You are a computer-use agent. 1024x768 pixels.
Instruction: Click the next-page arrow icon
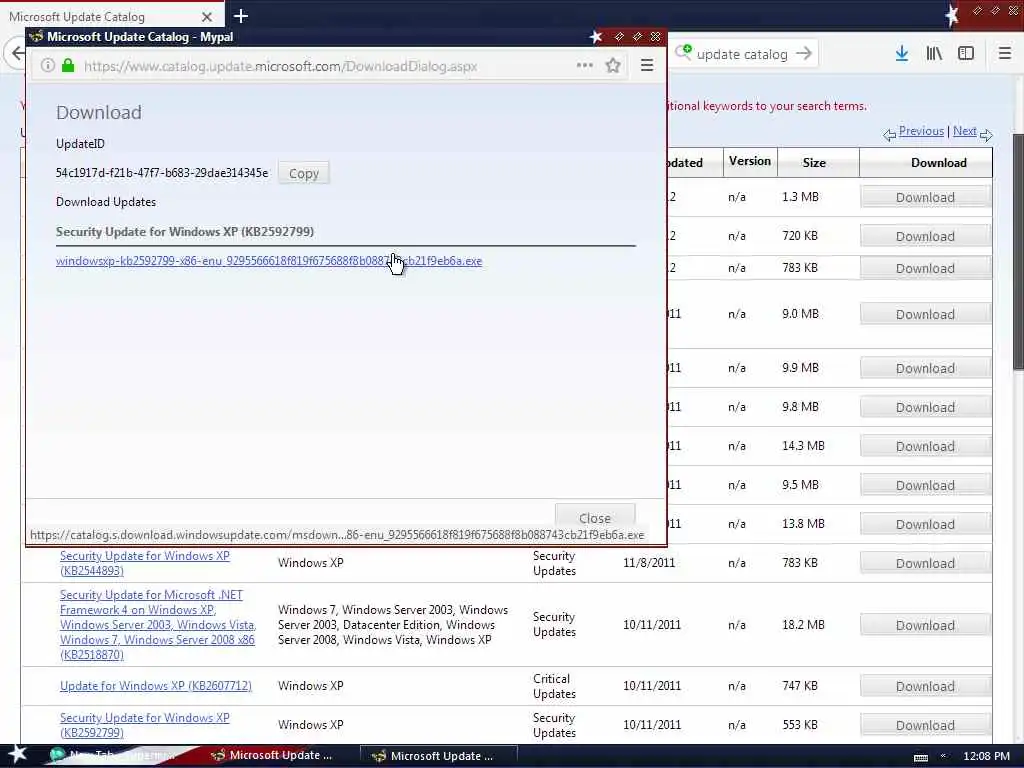tap(986, 135)
